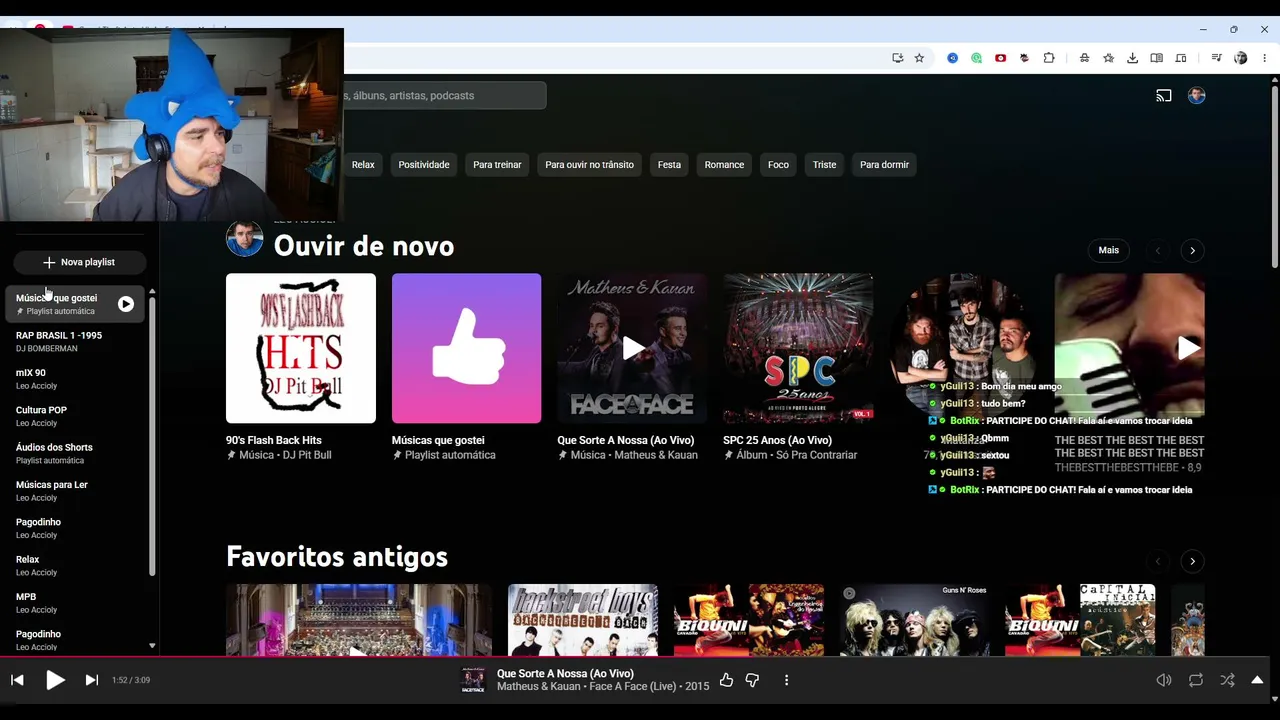Open the green circular Chrome extension

(977, 58)
